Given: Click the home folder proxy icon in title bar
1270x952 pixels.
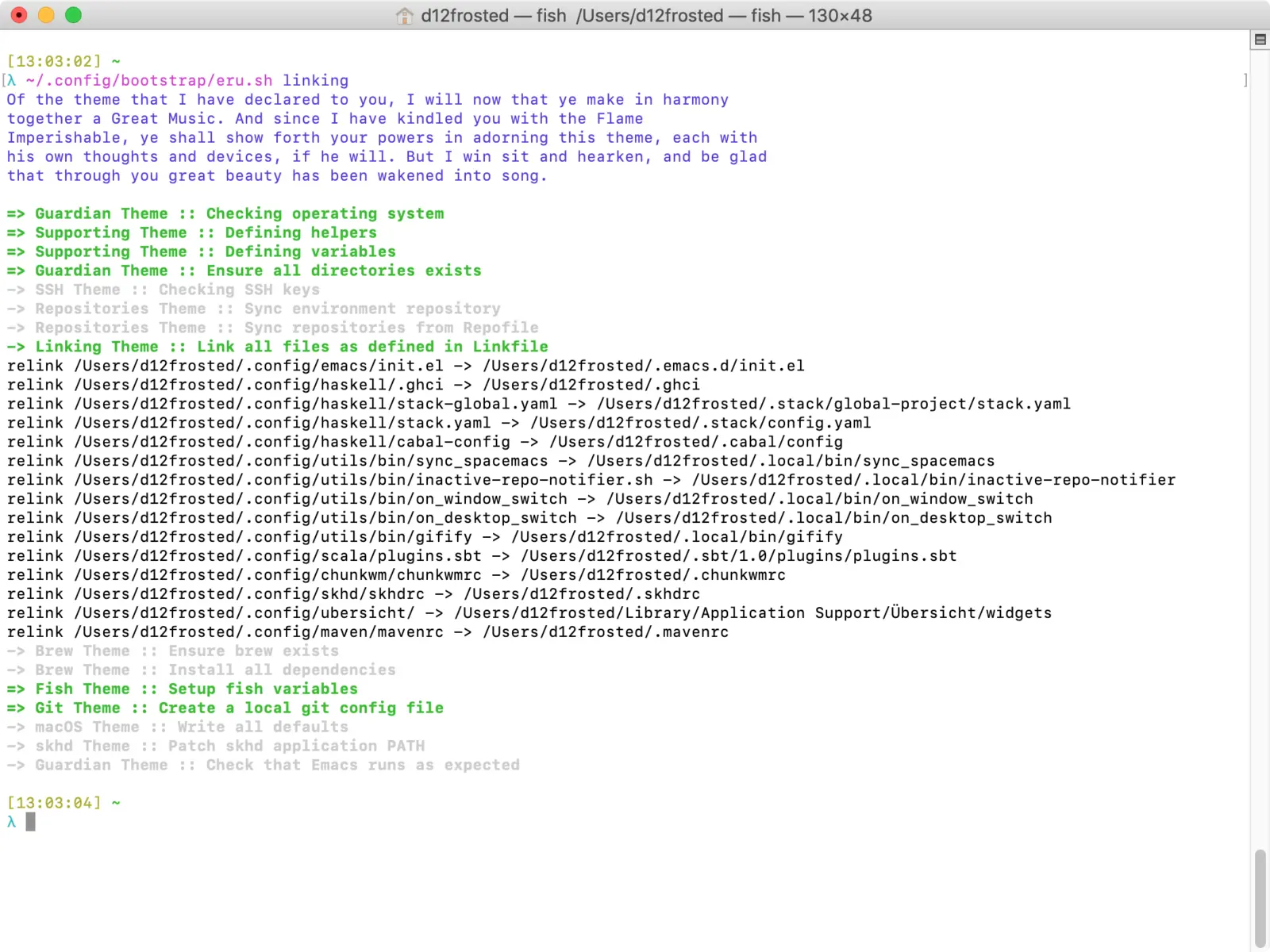Looking at the screenshot, I should pos(405,16).
